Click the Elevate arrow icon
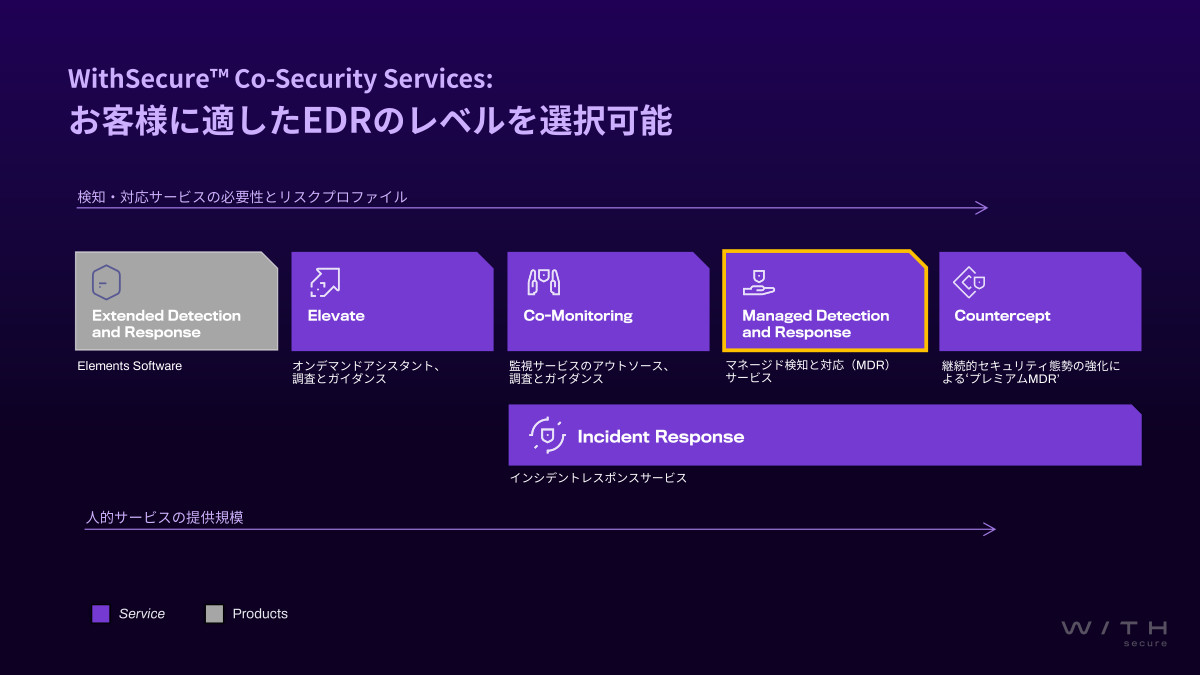This screenshot has height=675, width=1200. pyautogui.click(x=324, y=282)
